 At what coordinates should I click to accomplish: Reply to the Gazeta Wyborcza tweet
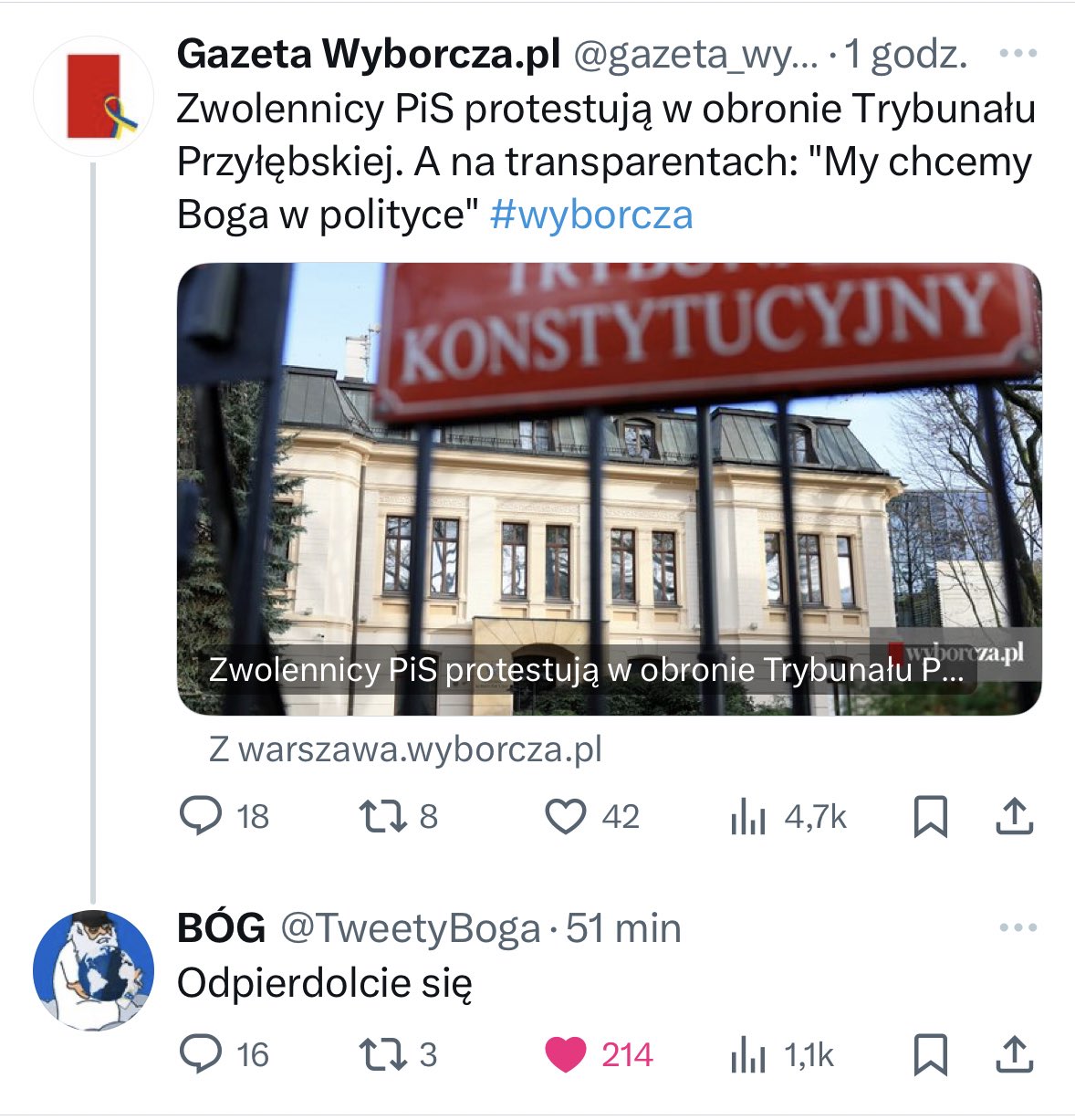[224, 817]
